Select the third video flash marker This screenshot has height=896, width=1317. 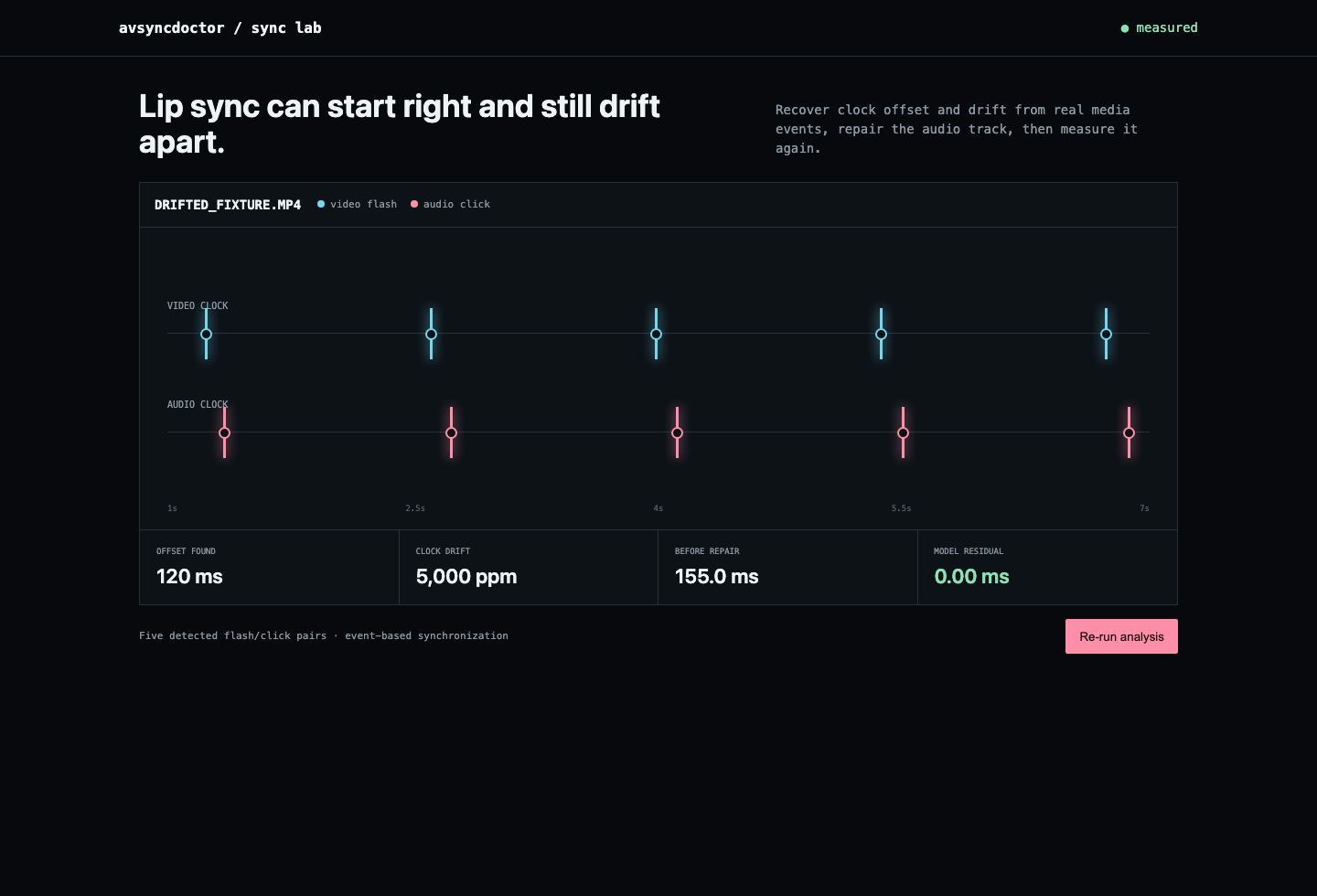[x=657, y=334]
